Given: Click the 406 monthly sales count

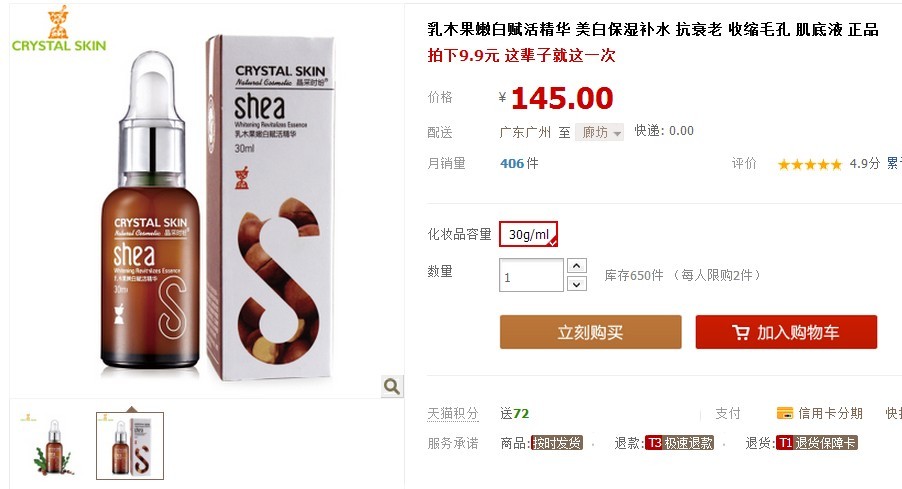Looking at the screenshot, I should [x=512, y=163].
